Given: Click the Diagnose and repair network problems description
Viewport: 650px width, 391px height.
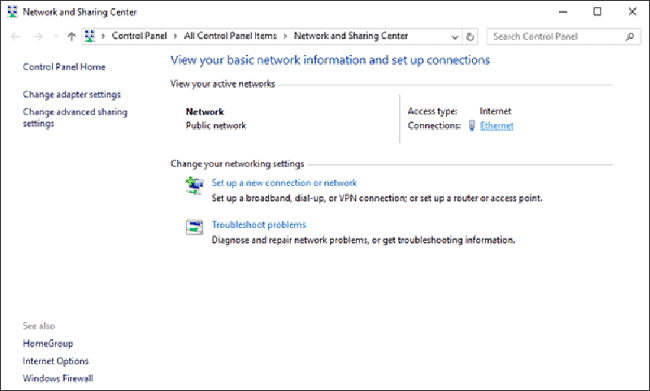Looking at the screenshot, I should pyautogui.click(x=364, y=240).
